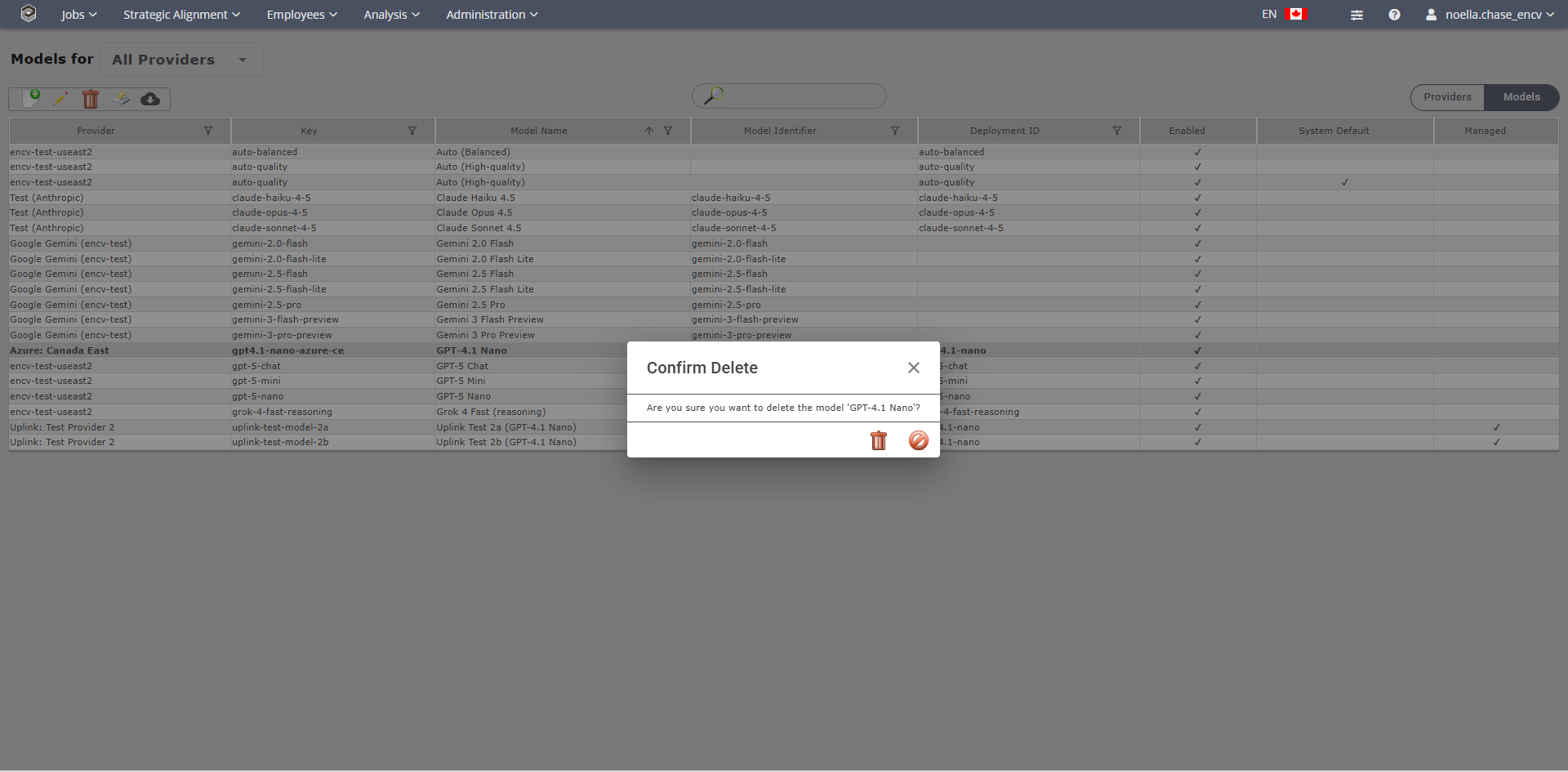Confirm deletion with the dialog trash icon
This screenshot has height=772, width=1568.
pyautogui.click(x=878, y=441)
